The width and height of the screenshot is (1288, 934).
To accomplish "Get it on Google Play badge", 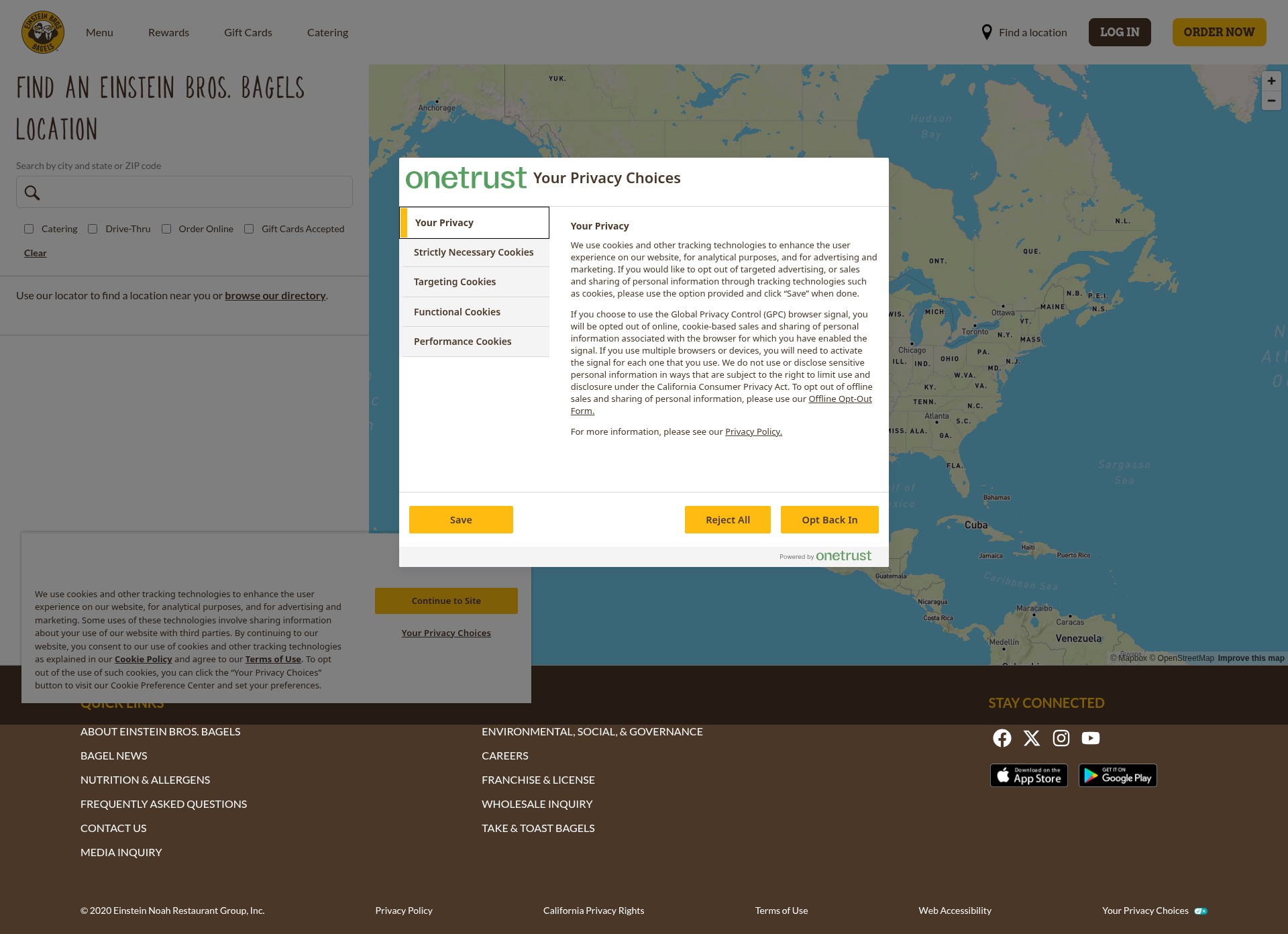I will [1118, 776].
